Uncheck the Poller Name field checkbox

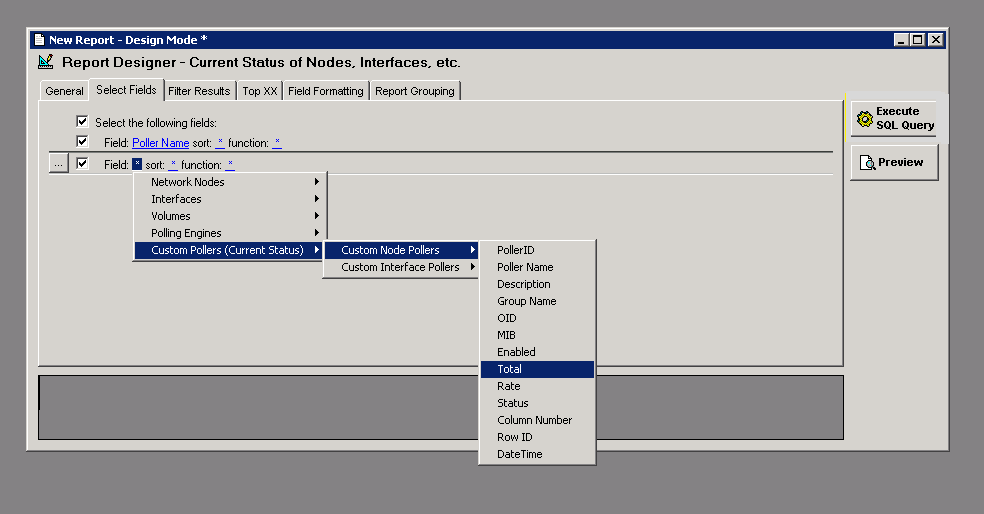[82, 141]
